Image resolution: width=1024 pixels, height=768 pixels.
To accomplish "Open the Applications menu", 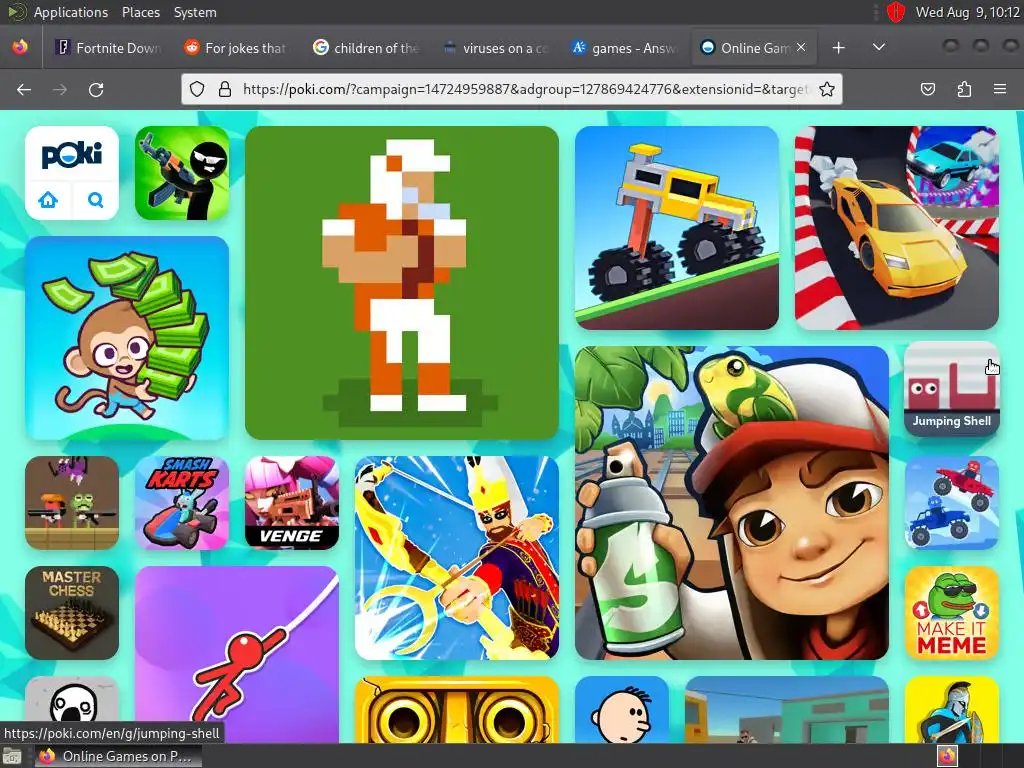I will tap(71, 12).
